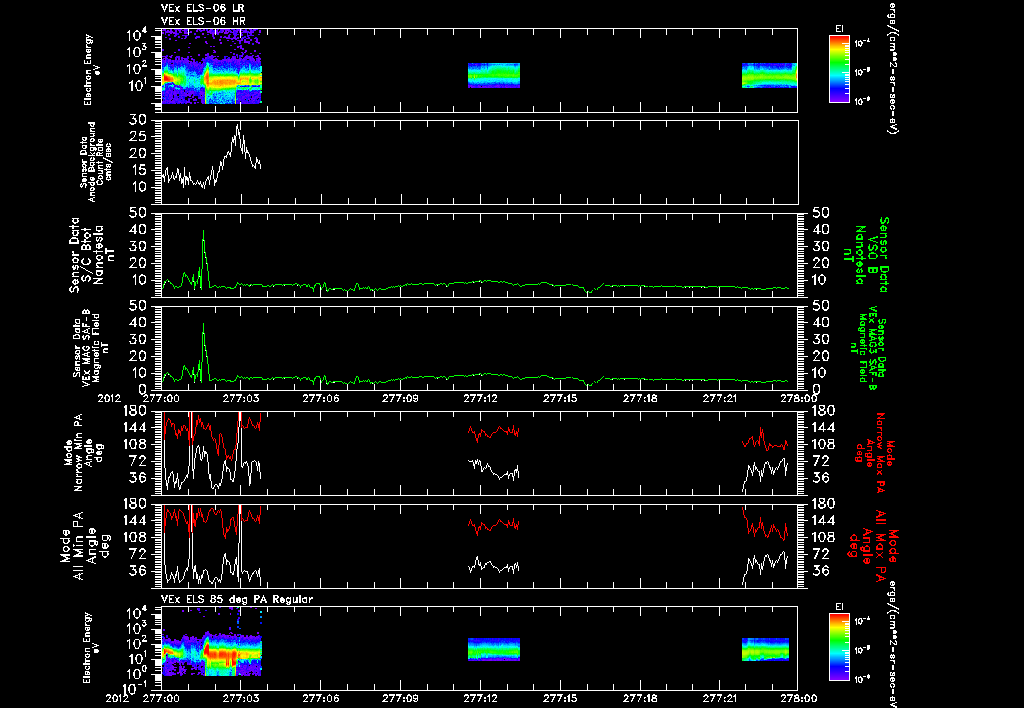This screenshot has height=708, width=1024.
Task: Select the red 'Narrow Max PA Angle' label
Action: (x=875, y=453)
